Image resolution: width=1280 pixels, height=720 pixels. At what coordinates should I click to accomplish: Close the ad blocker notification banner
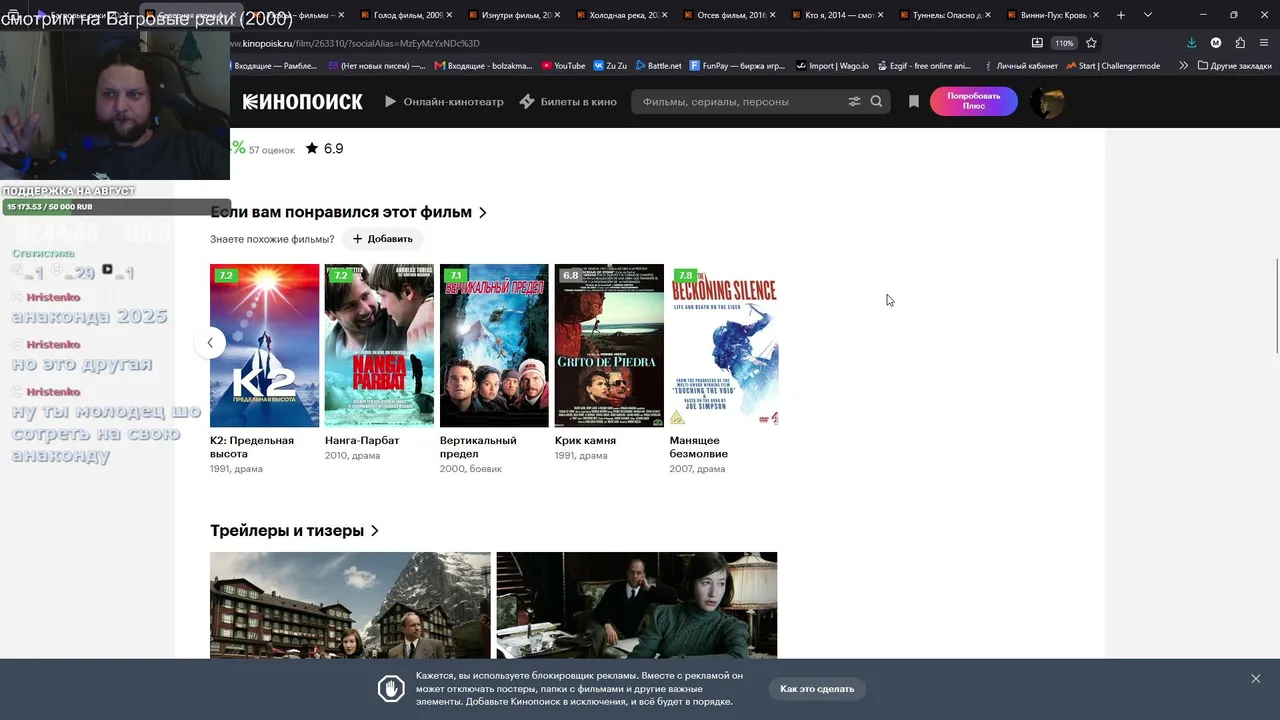(1255, 679)
